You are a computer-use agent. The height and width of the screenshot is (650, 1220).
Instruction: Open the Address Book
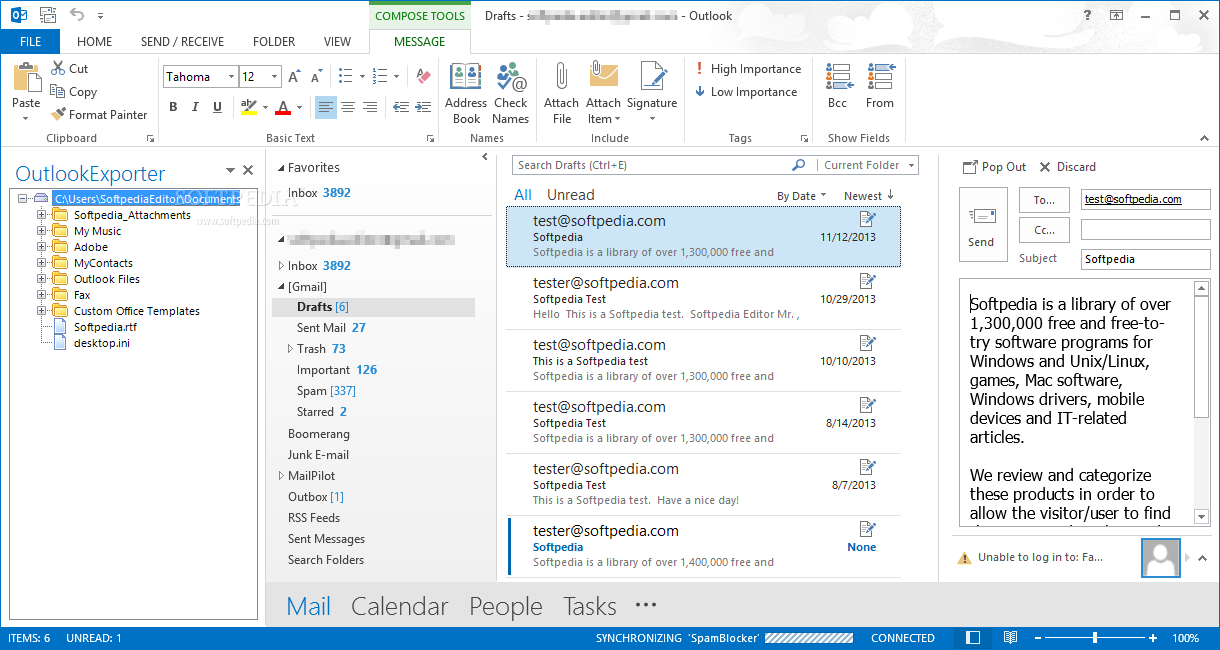pos(466,93)
